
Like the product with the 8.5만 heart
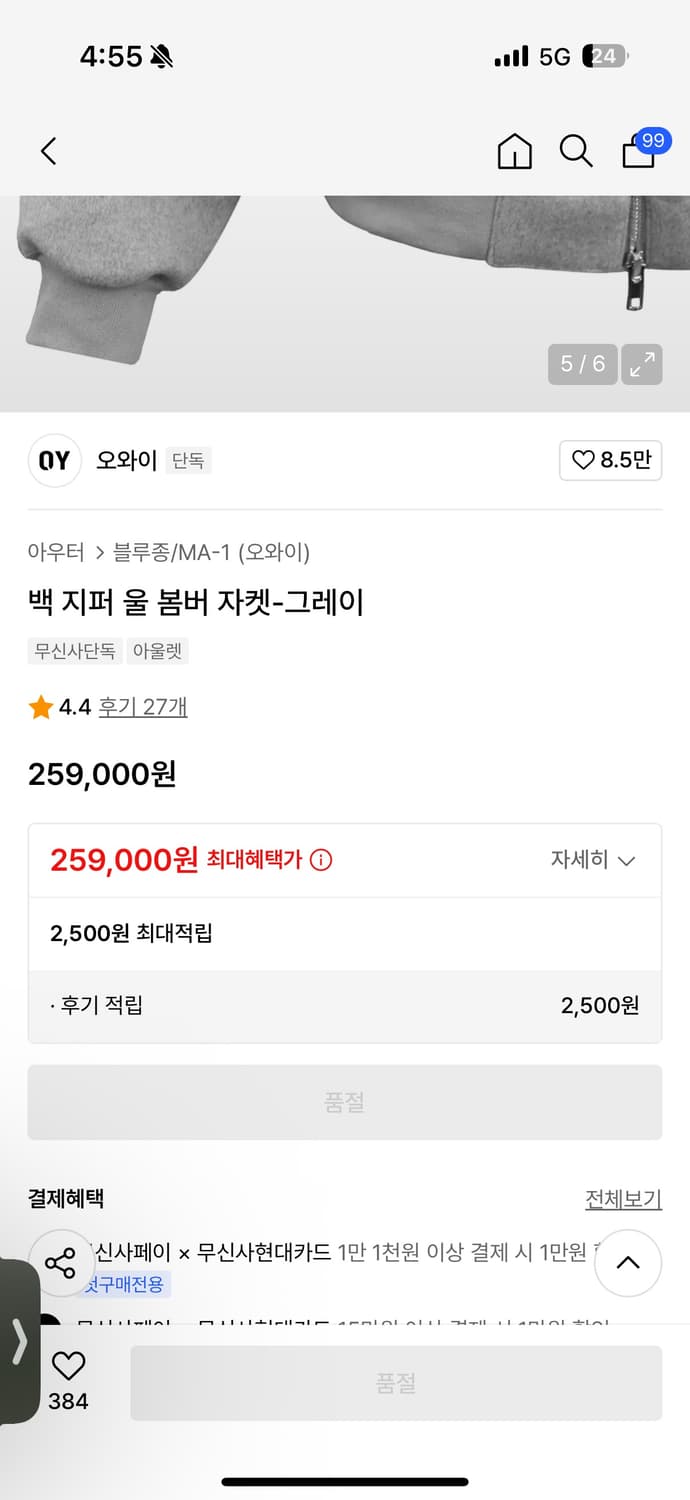[x=611, y=460]
